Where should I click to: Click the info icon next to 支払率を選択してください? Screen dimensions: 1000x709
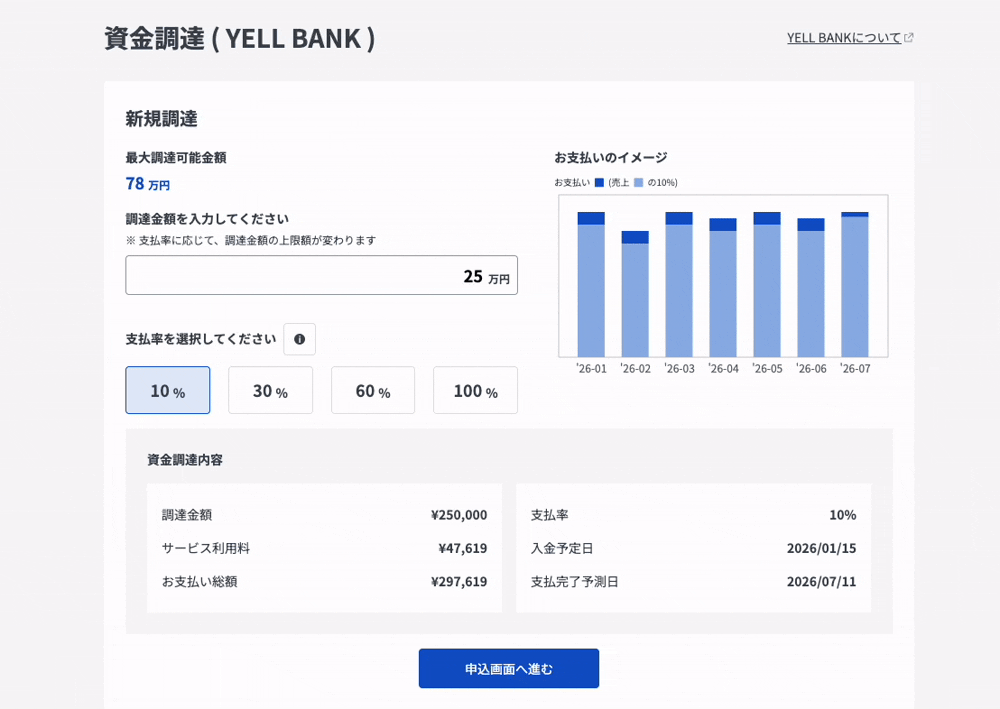tap(299, 339)
